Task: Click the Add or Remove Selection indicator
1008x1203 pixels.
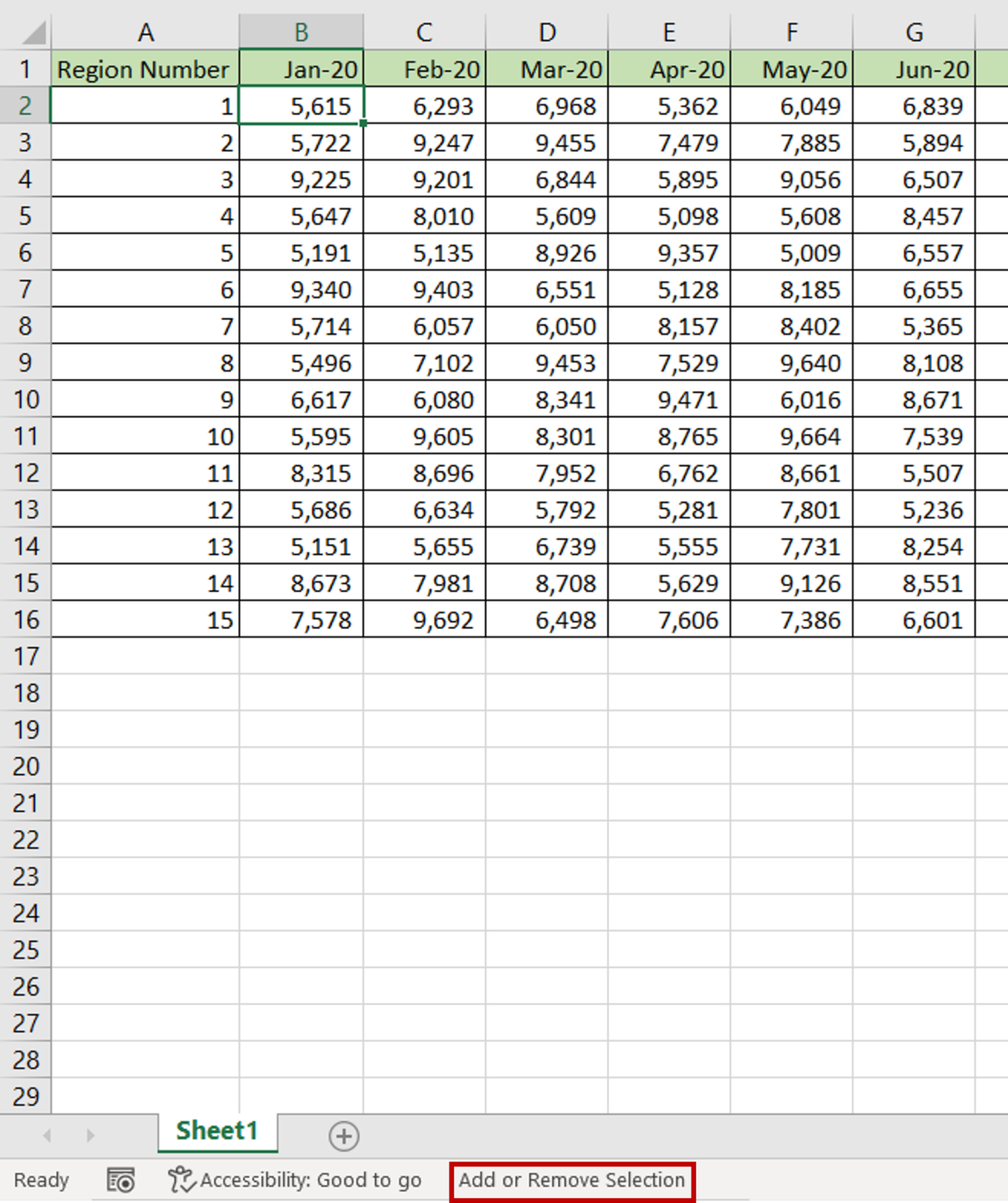Action: click(571, 1180)
